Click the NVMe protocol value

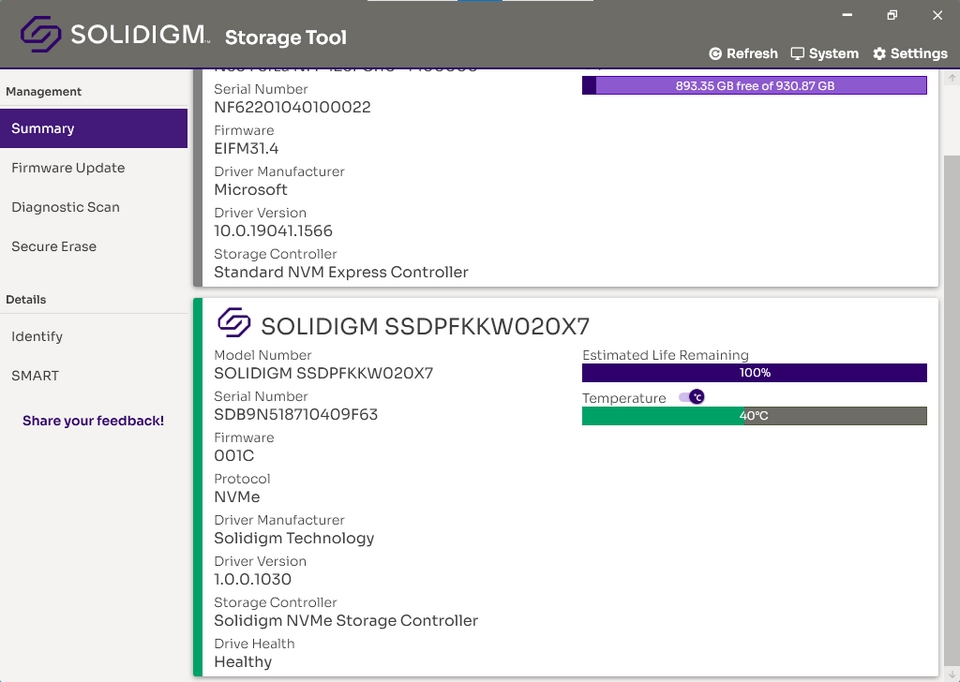(237, 497)
